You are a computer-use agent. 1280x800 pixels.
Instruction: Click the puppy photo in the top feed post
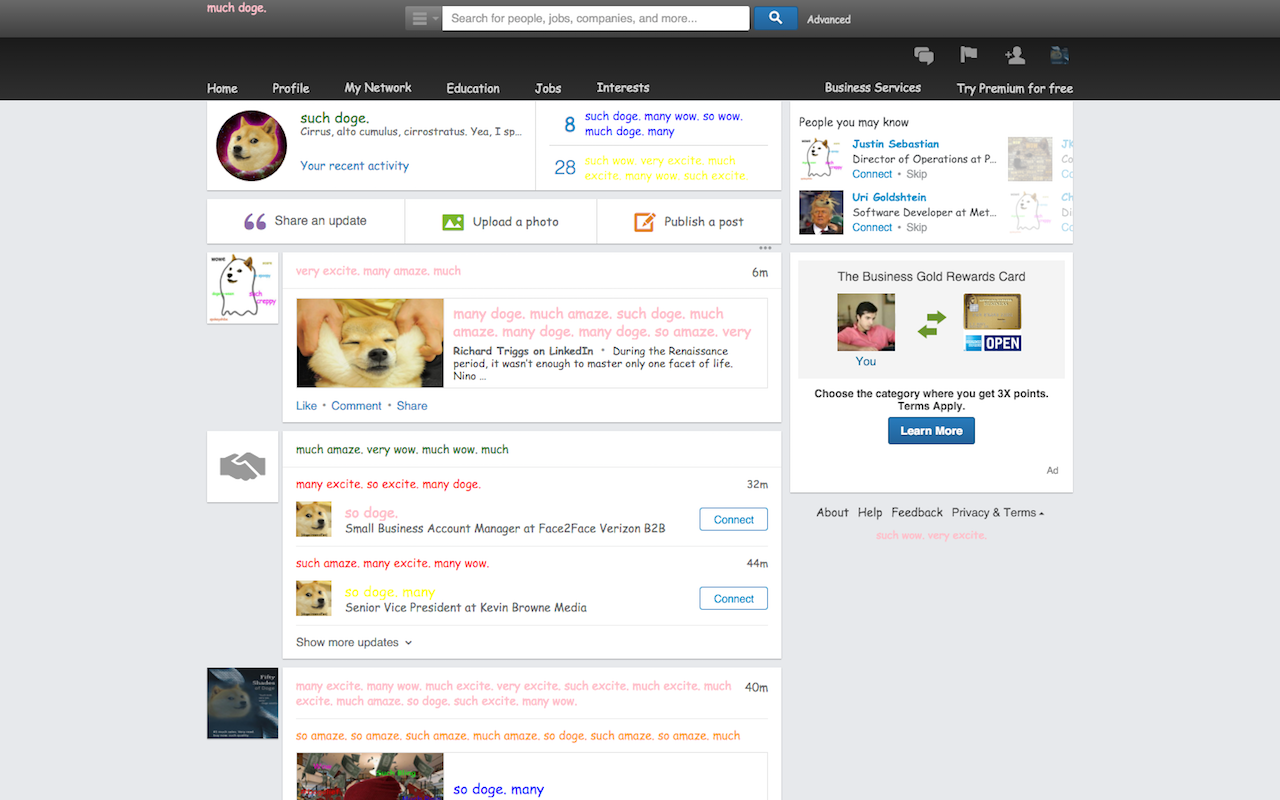(x=369, y=342)
